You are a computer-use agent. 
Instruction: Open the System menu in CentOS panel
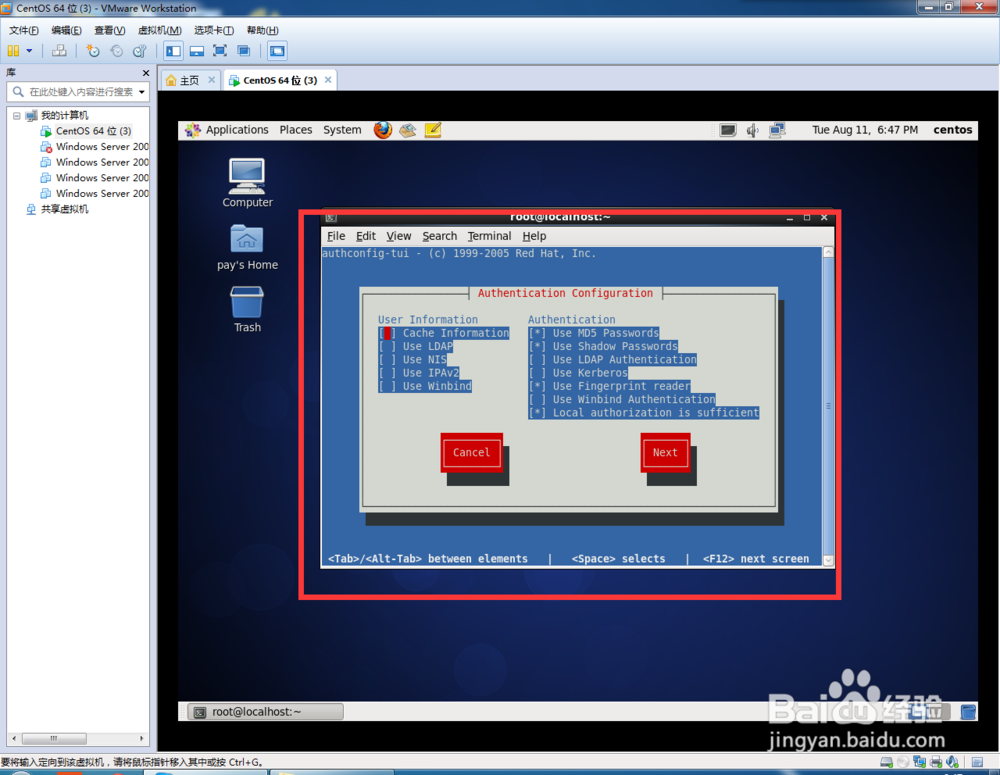pyautogui.click(x=342, y=130)
